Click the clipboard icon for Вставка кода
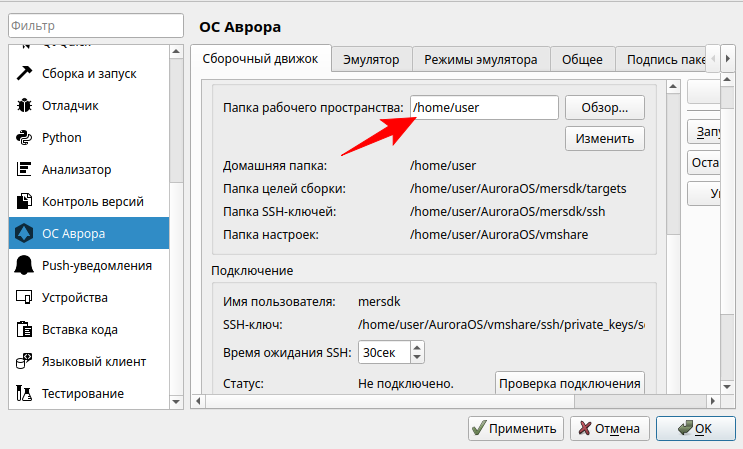The width and height of the screenshot is (743, 449). click(x=24, y=329)
